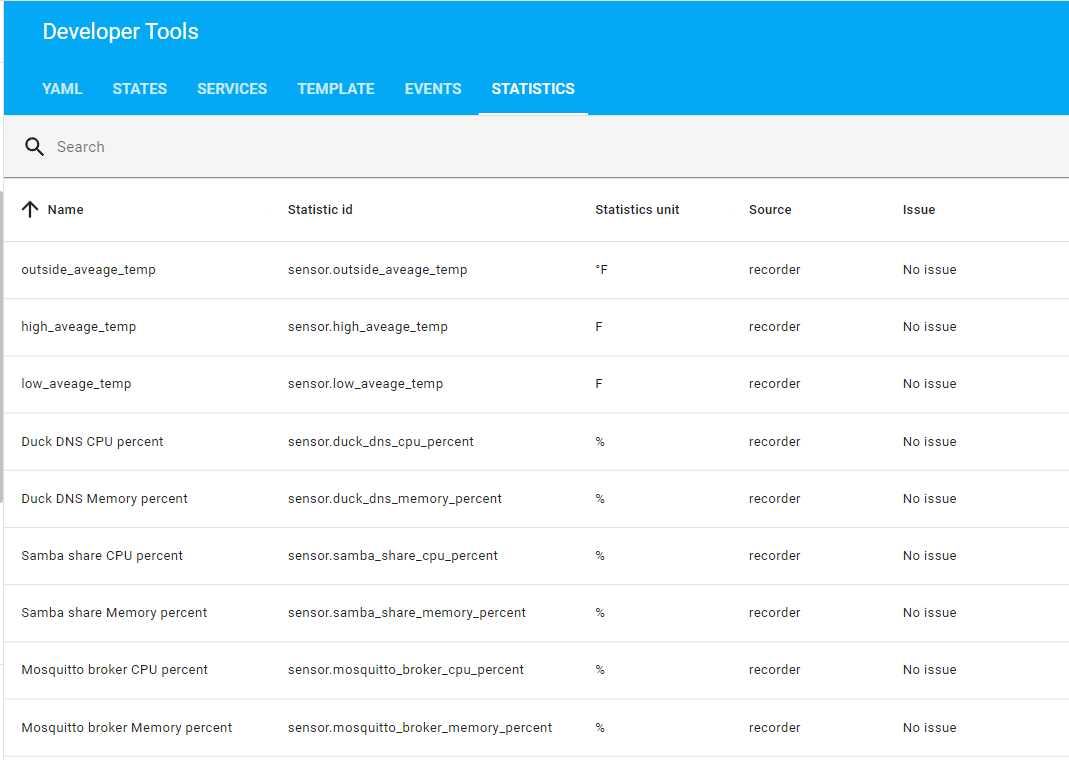Click sensor.mosquitto_broker_cpu_percent statistic id
This screenshot has width=1069, height=760.
406,670
